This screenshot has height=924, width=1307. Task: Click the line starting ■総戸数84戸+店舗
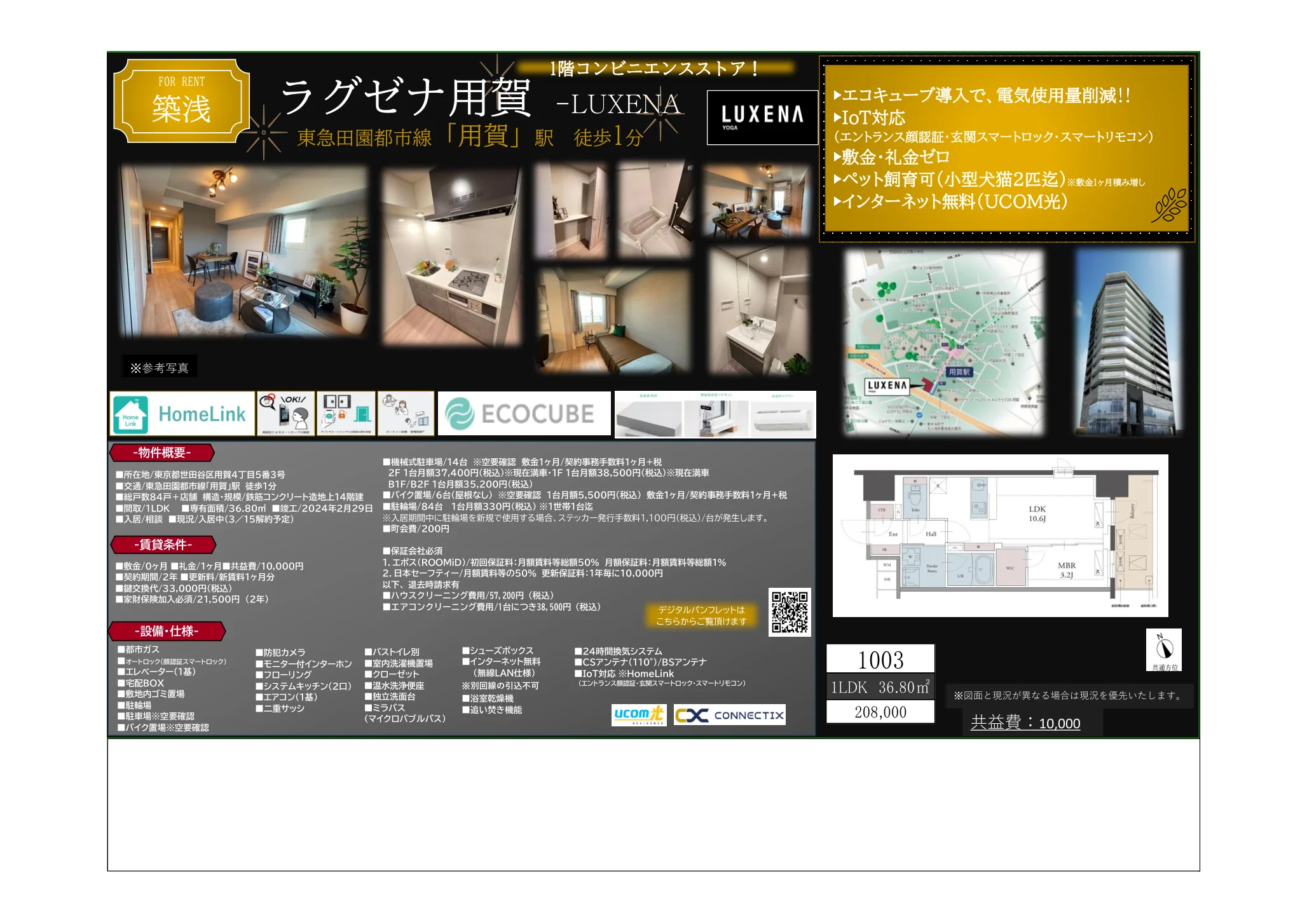[240, 497]
